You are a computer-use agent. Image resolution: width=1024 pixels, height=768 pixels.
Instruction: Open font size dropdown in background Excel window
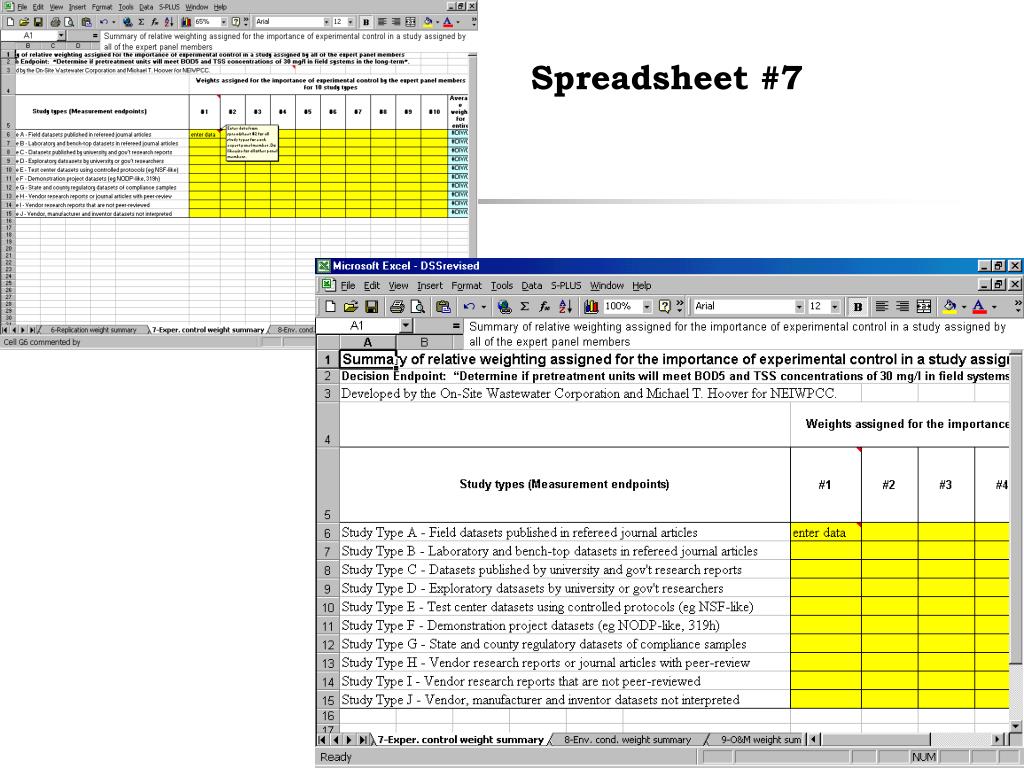pyautogui.click(x=351, y=22)
